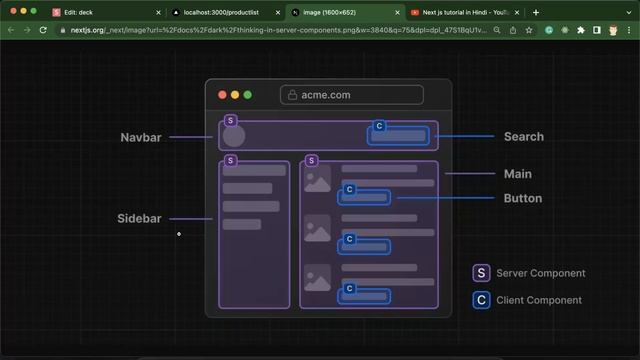Screen dimensions: 640x360
Task: Close the Next js tutorial tab
Action: point(517,13)
